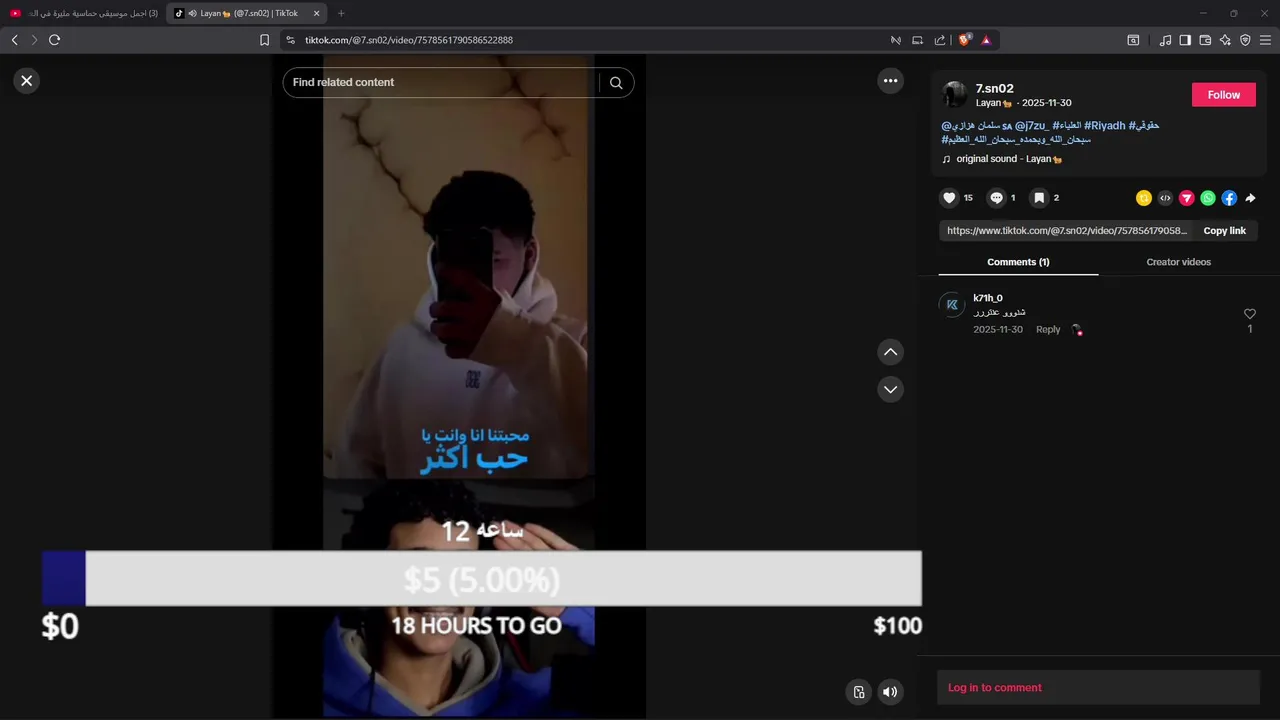Go to next video with down chevron
The image size is (1280, 720).
(890, 389)
